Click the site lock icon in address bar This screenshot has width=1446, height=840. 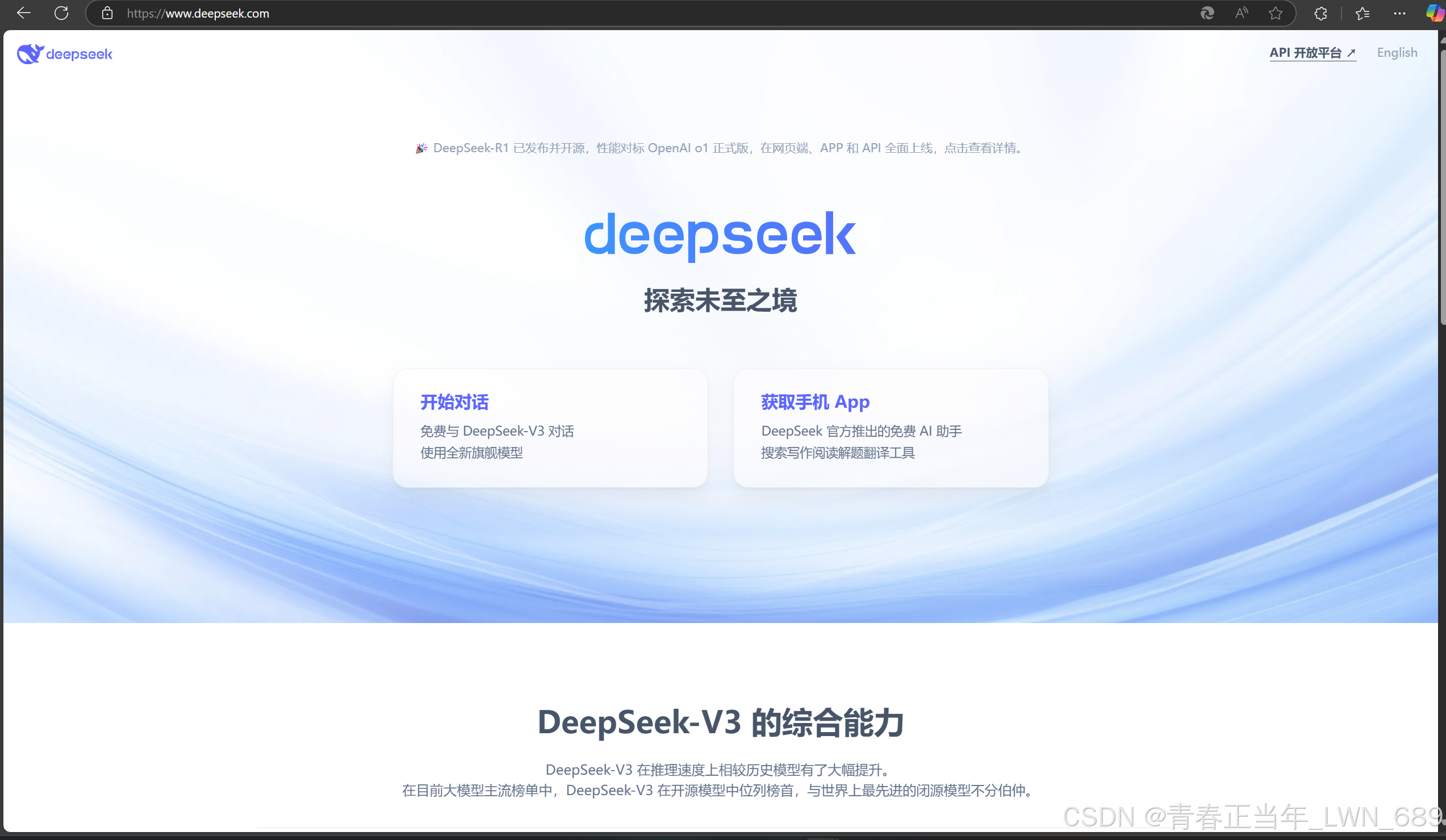coord(107,13)
